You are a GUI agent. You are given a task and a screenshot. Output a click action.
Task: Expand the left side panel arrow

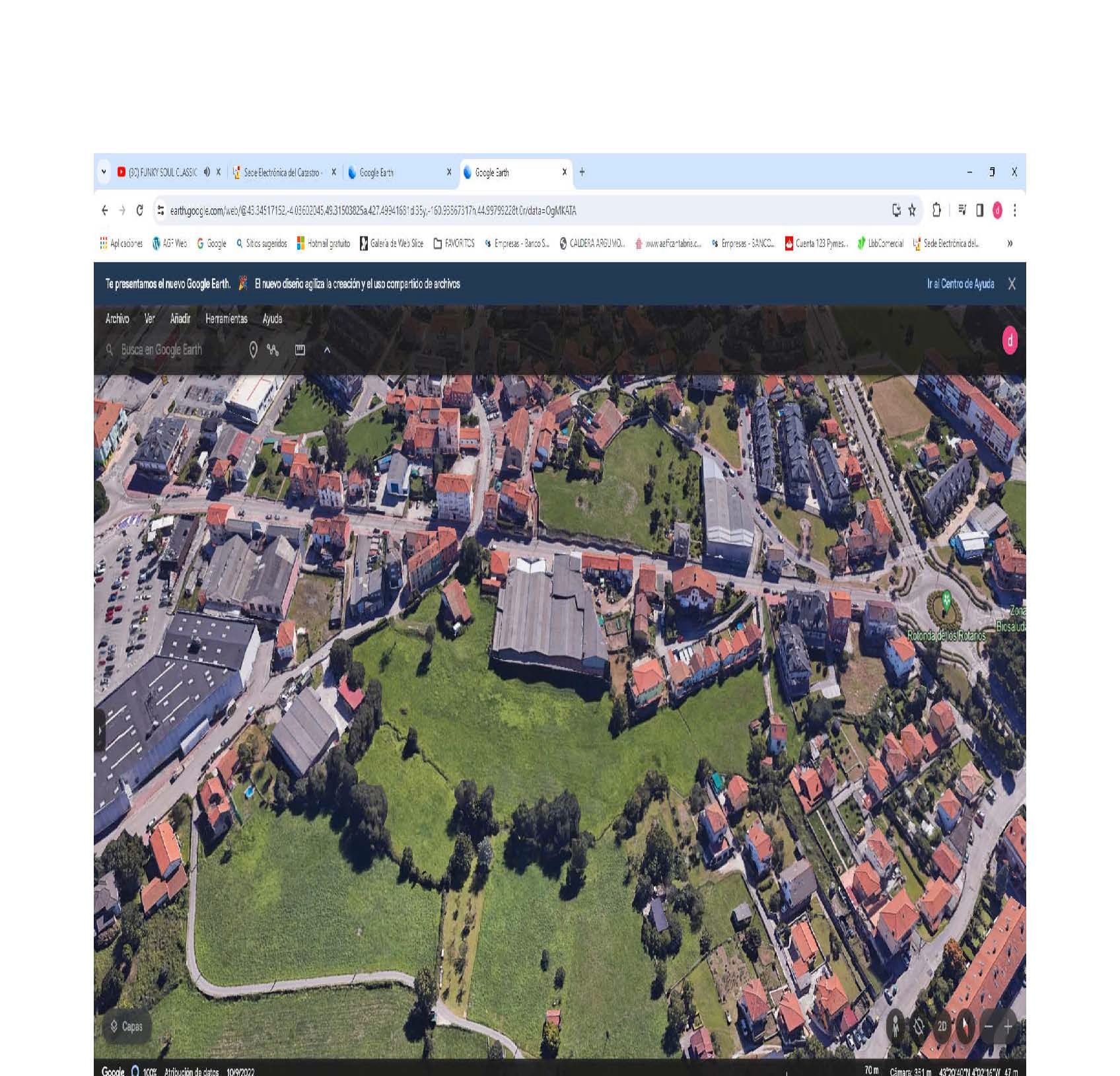tap(100, 731)
